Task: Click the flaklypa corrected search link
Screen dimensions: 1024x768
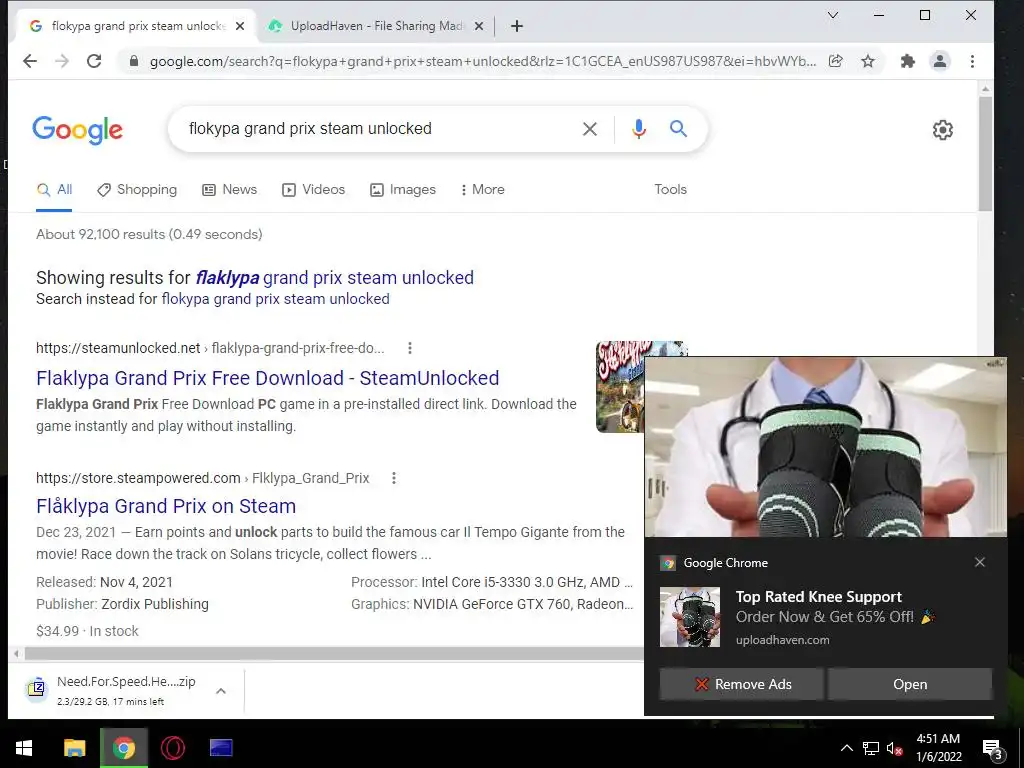Action: point(334,278)
